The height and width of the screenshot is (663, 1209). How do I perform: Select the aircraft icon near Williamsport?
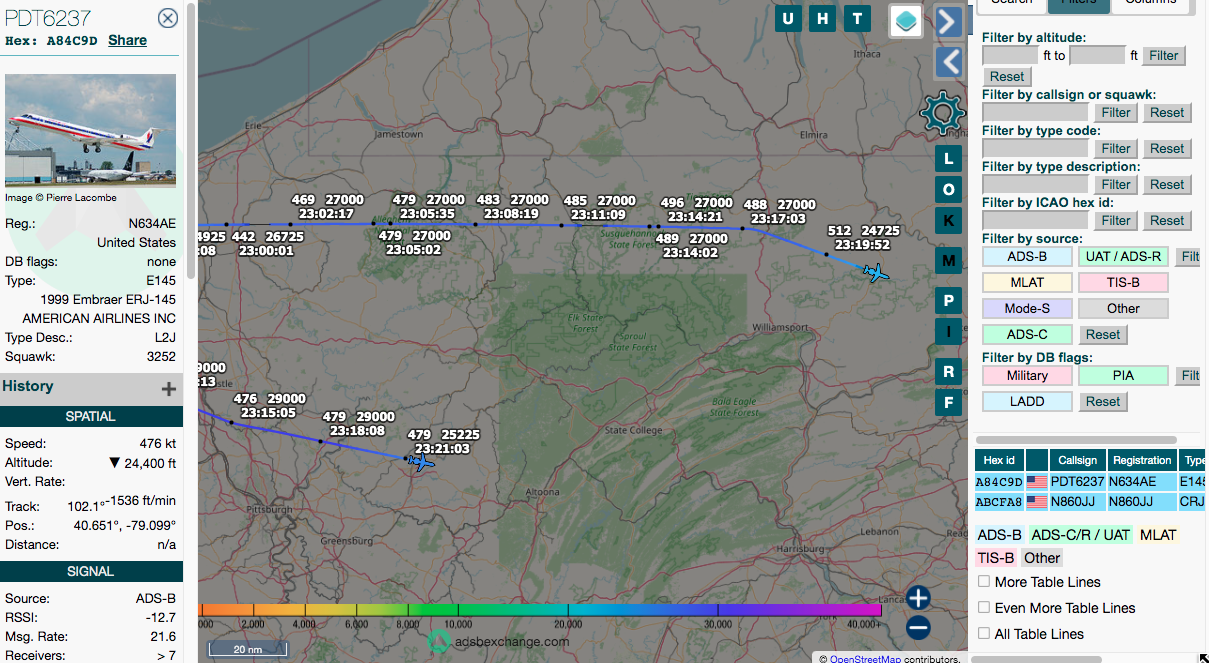click(x=877, y=272)
